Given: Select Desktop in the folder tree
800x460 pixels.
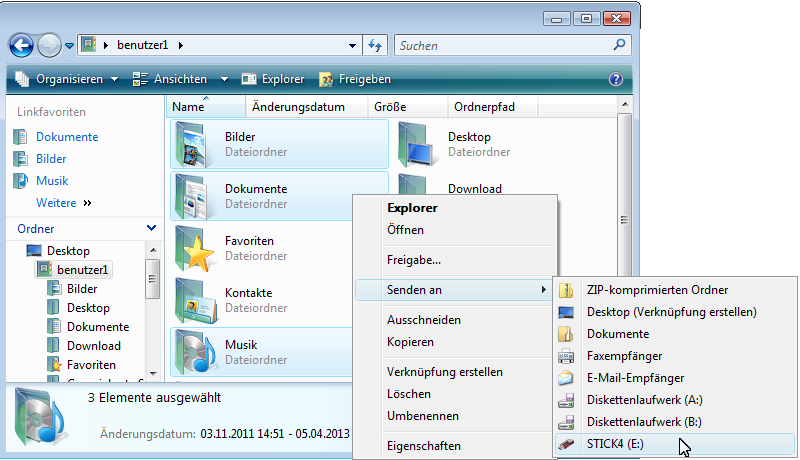Looking at the screenshot, I should pos(68,251).
